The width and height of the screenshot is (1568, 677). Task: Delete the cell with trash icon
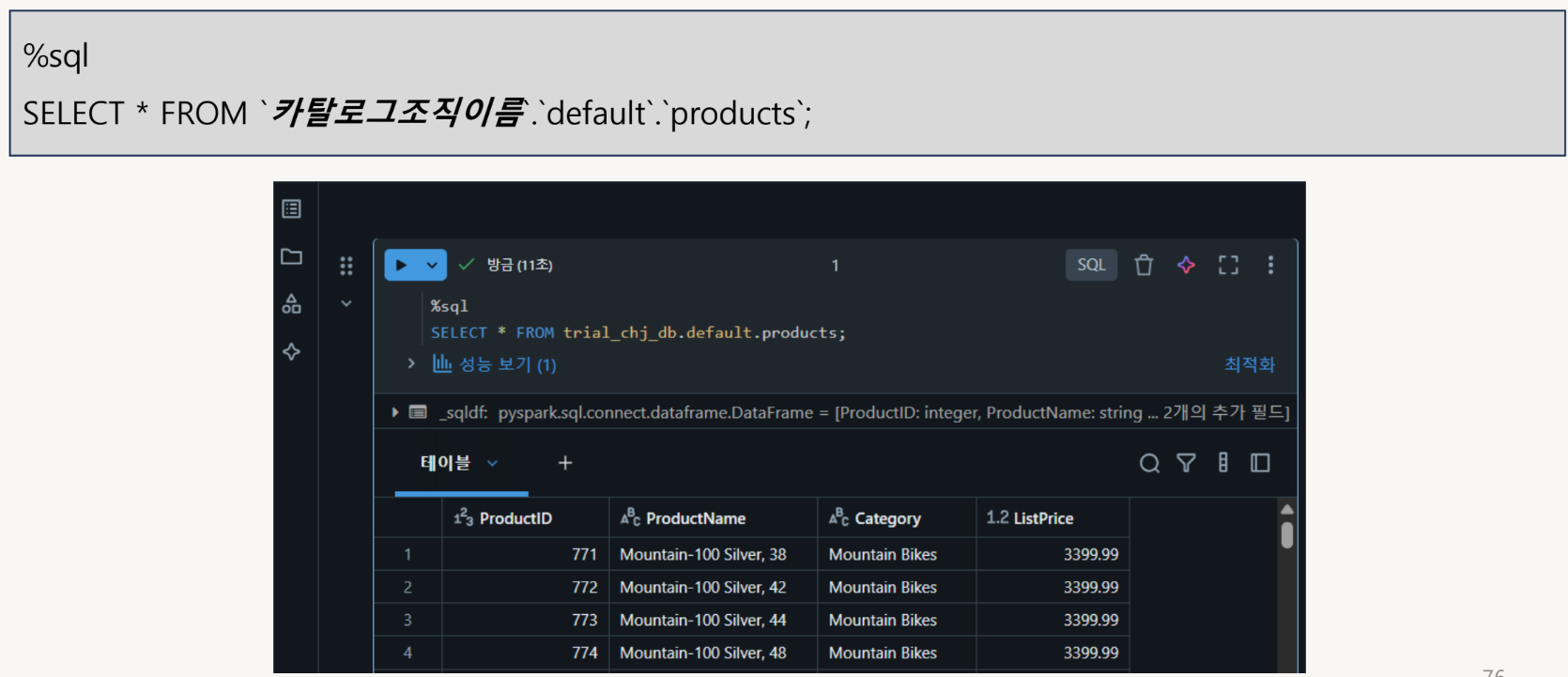(x=1144, y=266)
